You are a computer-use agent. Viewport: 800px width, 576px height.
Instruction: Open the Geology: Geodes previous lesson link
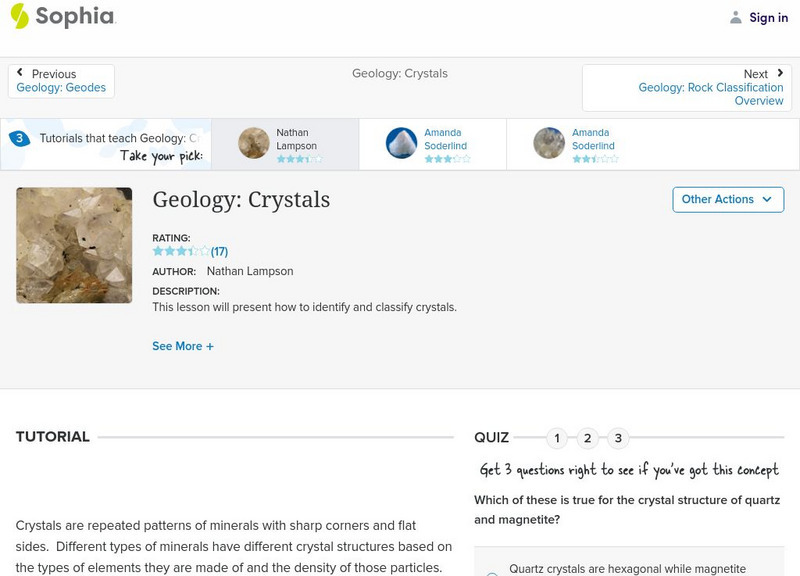click(x=61, y=88)
